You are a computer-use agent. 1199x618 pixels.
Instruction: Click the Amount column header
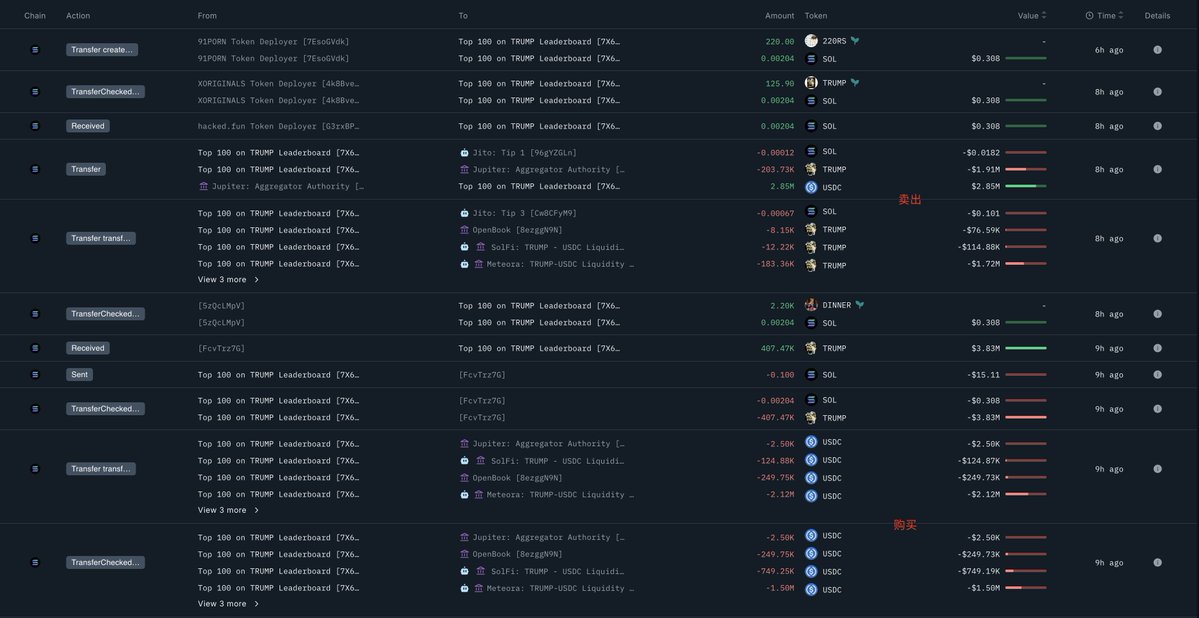(779, 16)
